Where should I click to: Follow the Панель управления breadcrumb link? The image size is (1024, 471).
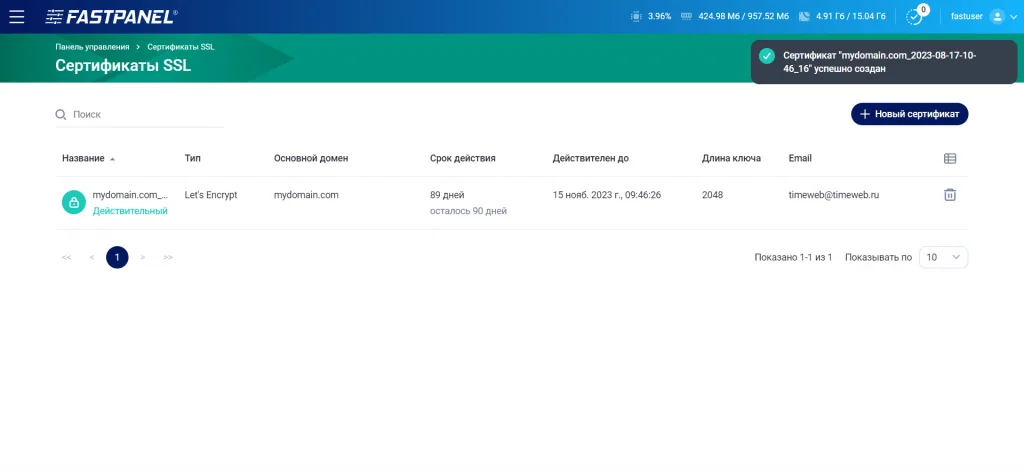pos(92,47)
